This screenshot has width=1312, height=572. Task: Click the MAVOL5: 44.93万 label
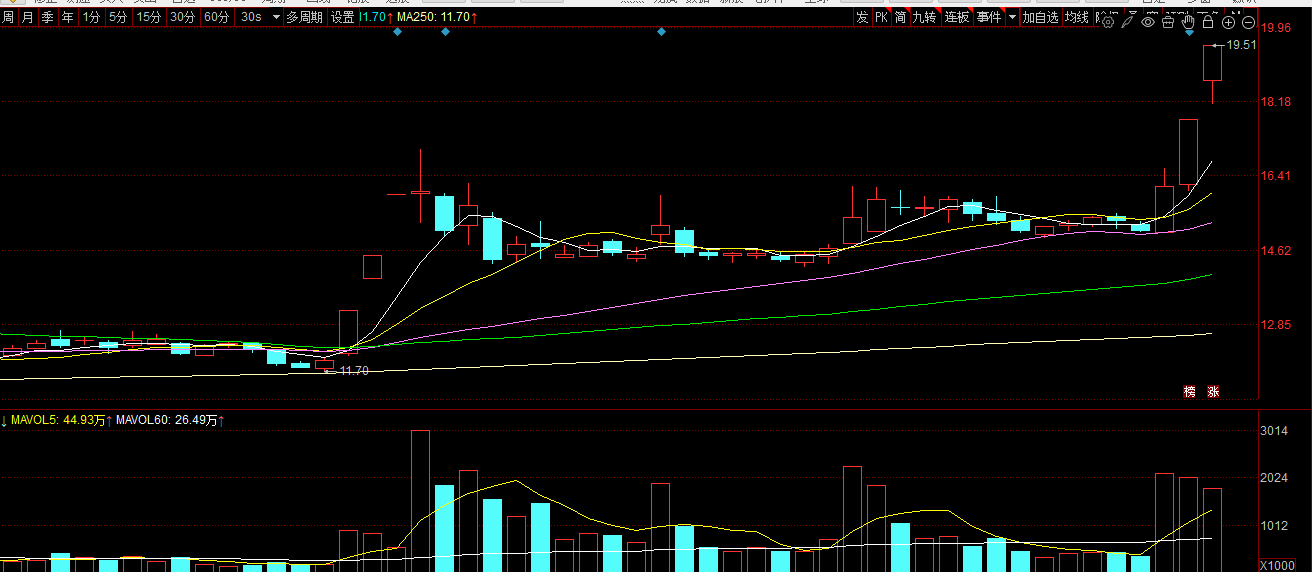pyautogui.click(x=57, y=421)
